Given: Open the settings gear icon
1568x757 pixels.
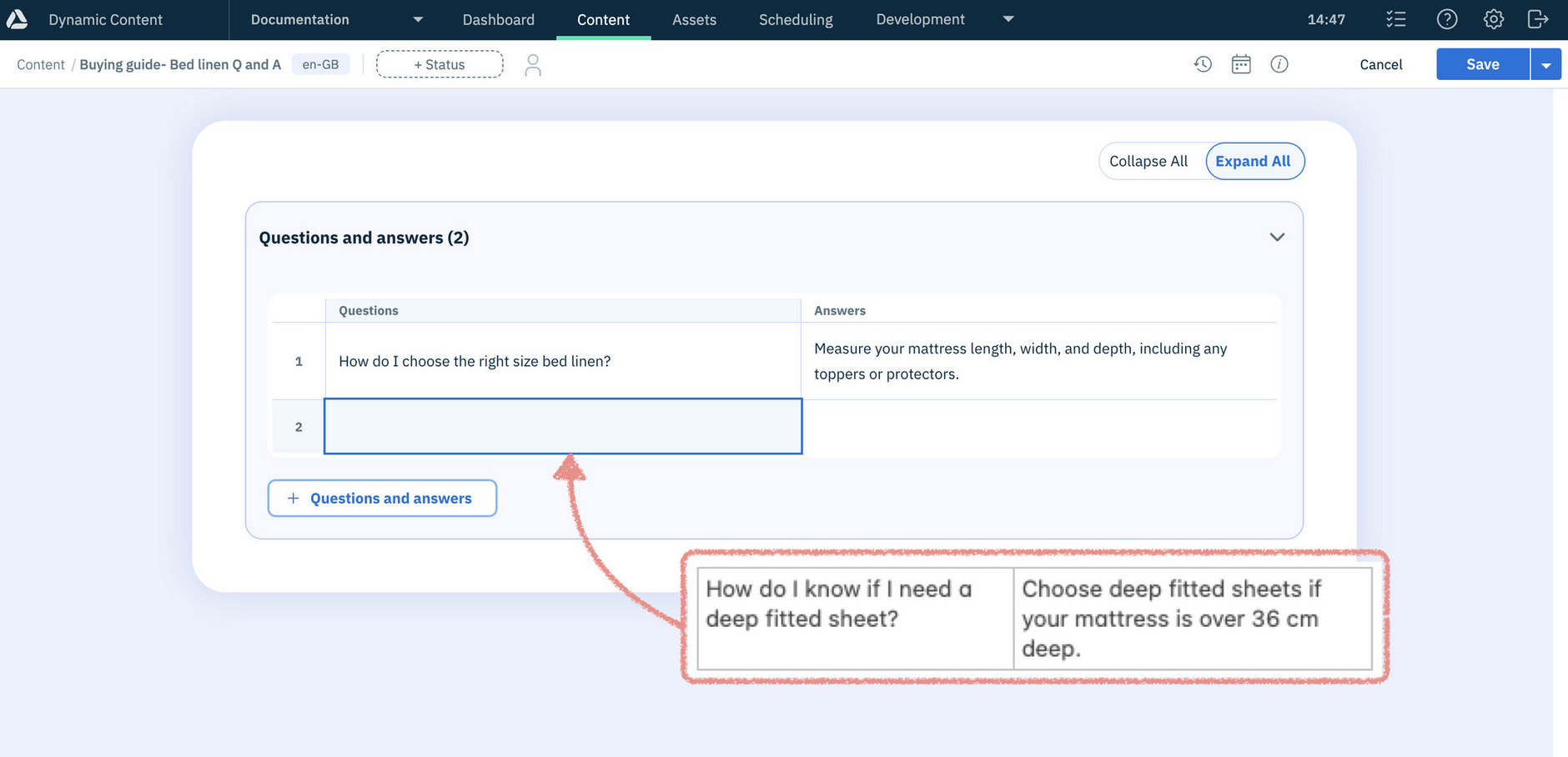Looking at the screenshot, I should point(1493,19).
